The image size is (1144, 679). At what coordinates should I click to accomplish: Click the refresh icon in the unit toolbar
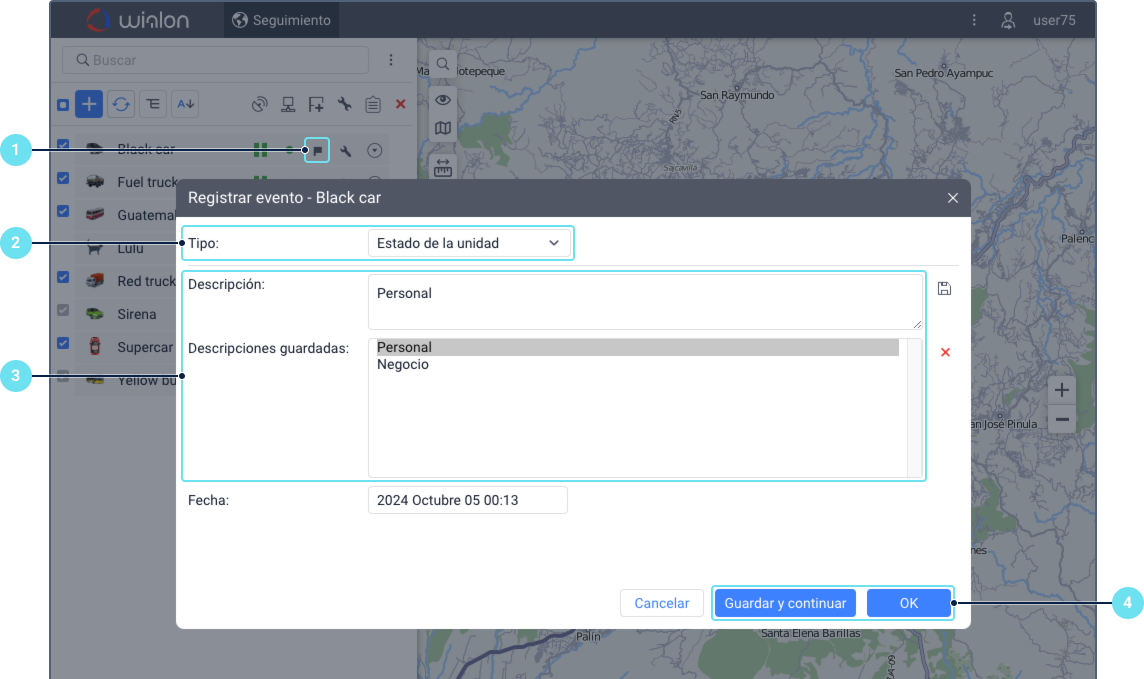121,104
